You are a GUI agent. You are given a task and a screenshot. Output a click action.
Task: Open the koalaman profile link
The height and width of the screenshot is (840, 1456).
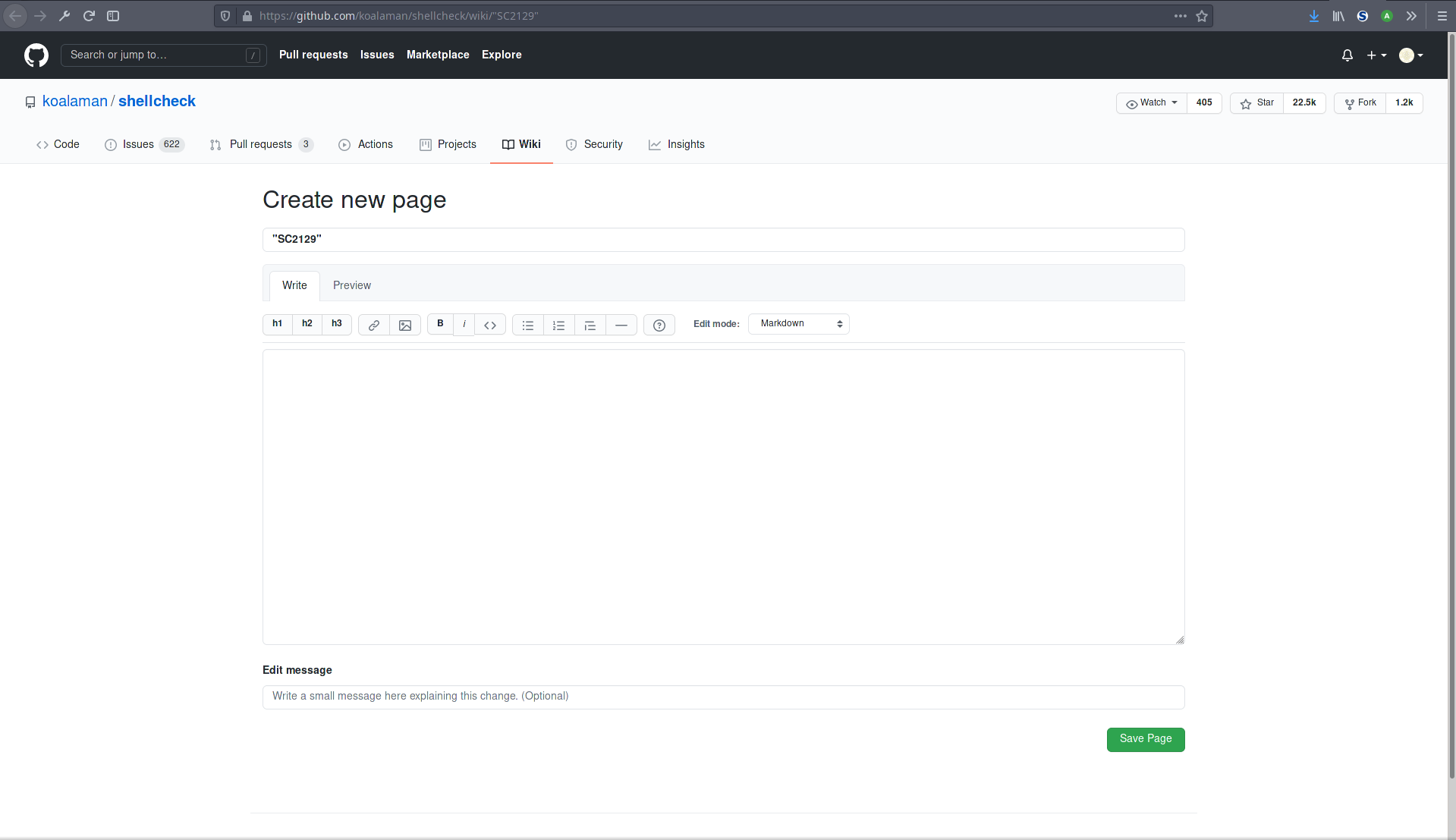tap(74, 101)
